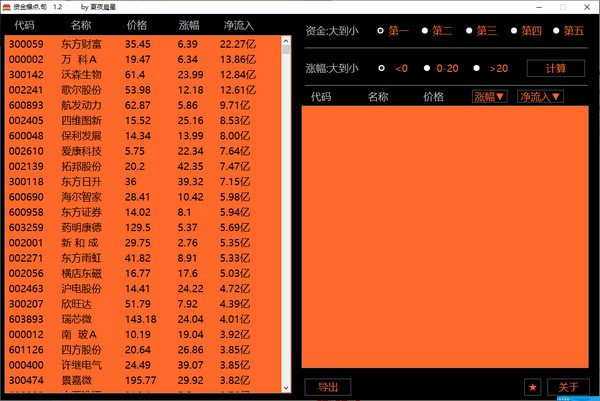Select row 000012 南玻A

tap(143, 335)
